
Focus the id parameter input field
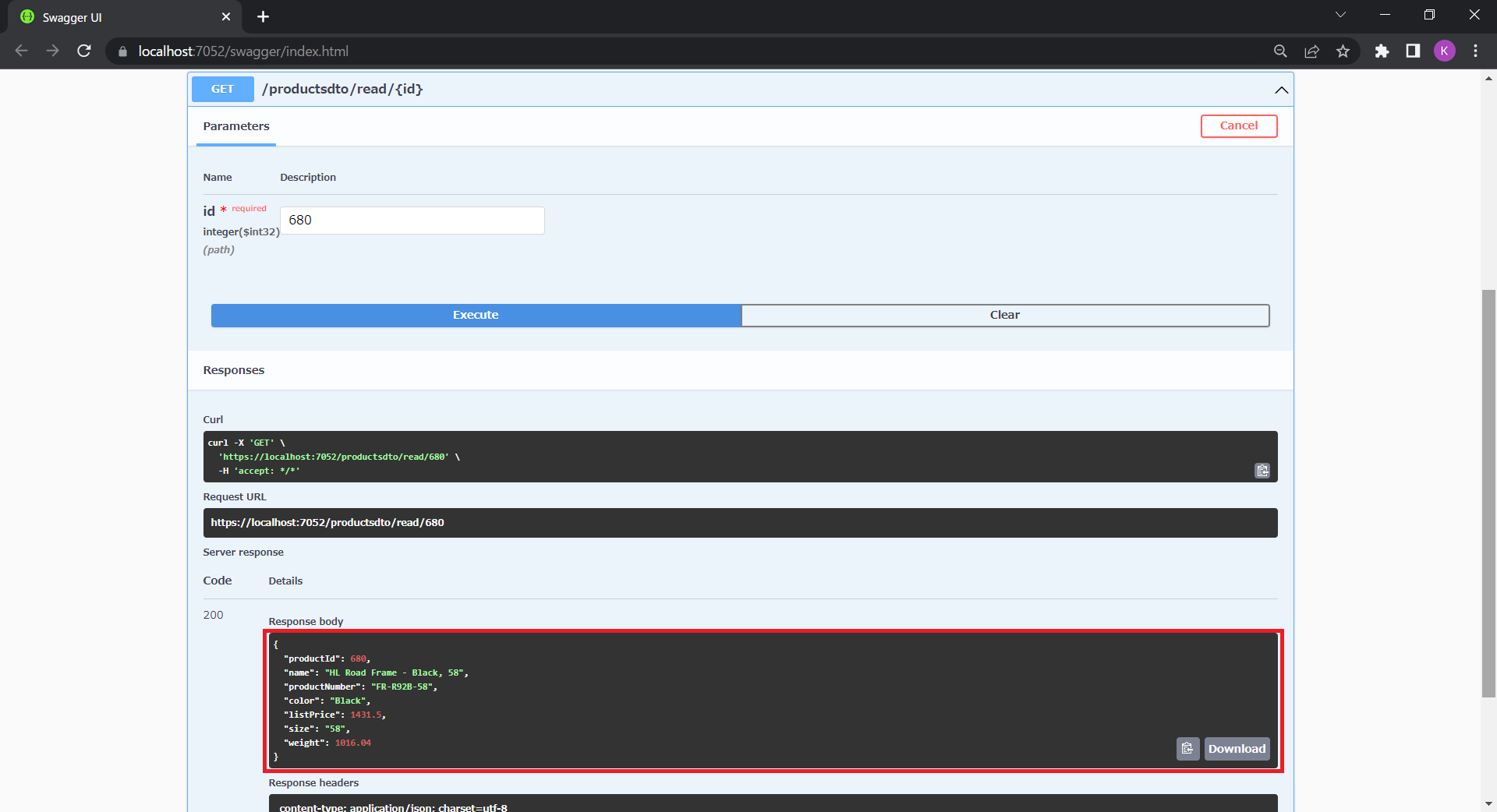click(412, 220)
